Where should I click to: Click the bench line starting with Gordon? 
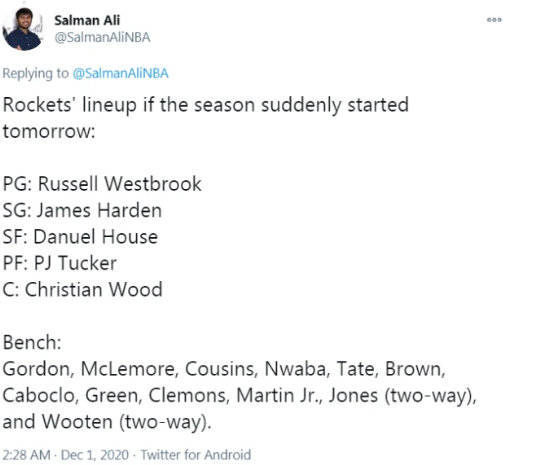coord(224,369)
